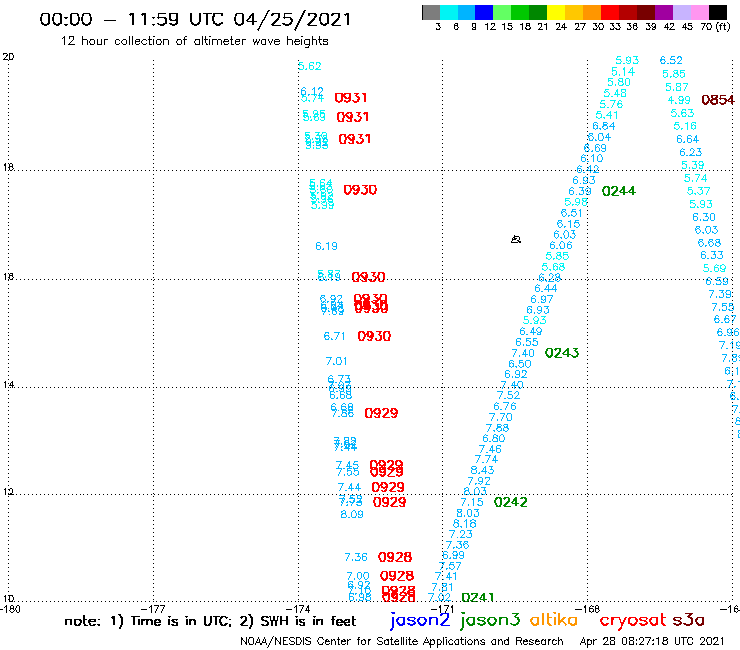The width and height of the screenshot is (740, 650).
Task: Click the wave height value 6.84
Action: 604,126
